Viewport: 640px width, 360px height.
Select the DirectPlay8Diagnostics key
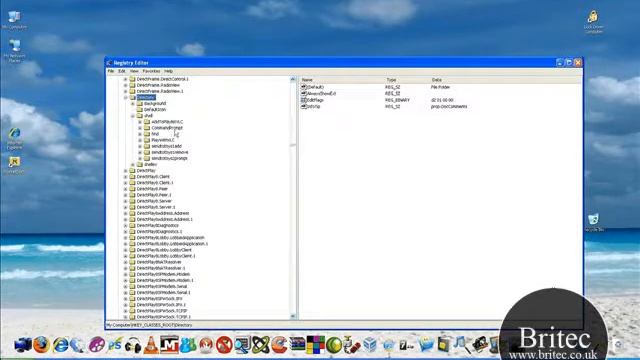click(158, 225)
